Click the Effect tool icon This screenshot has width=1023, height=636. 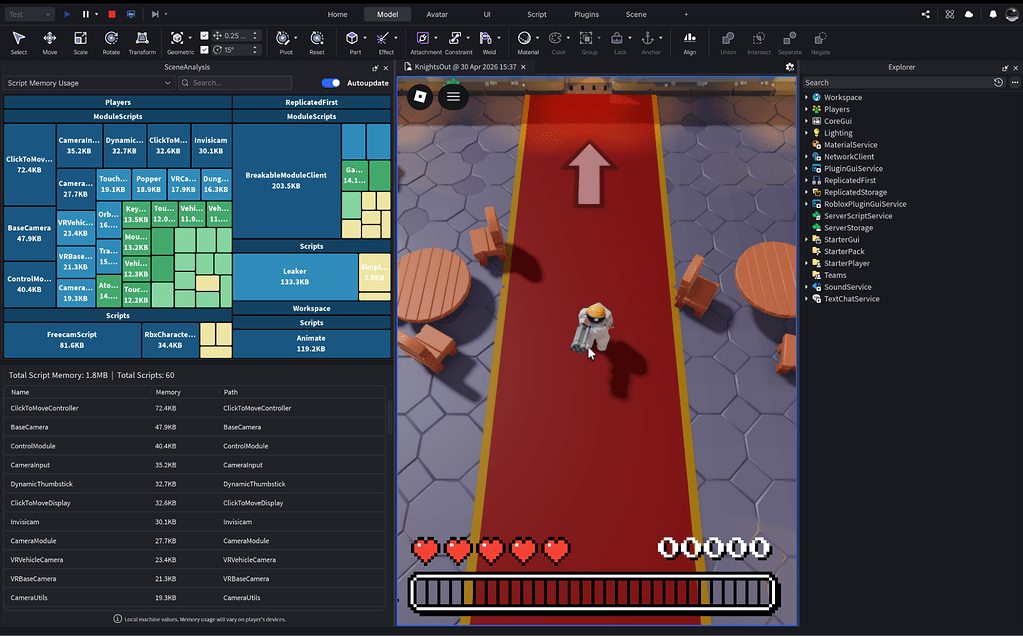(383, 38)
